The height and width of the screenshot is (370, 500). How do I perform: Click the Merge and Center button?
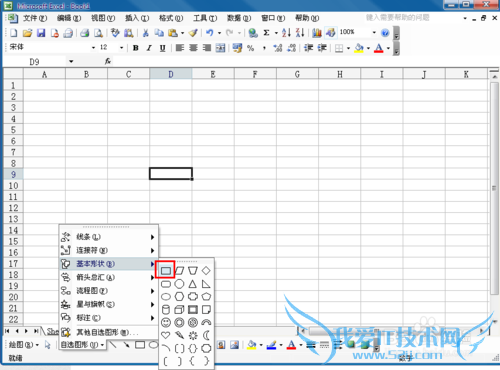(x=220, y=48)
